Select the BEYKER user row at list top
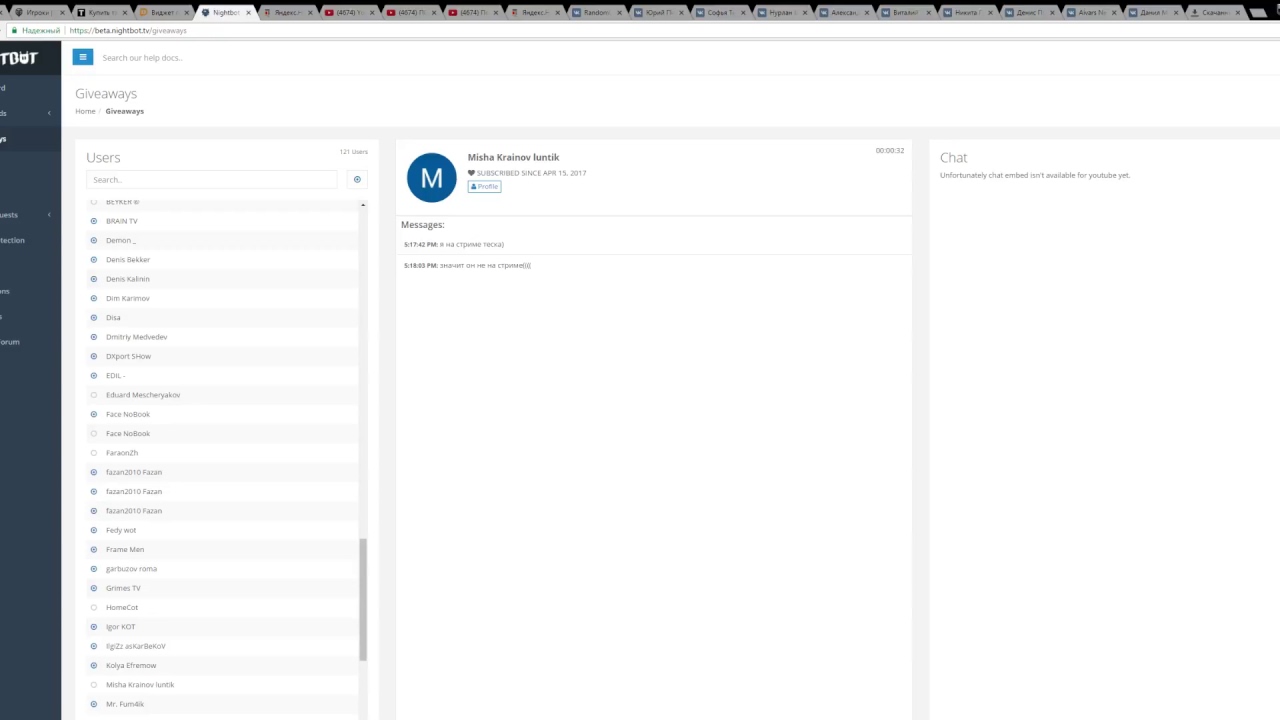 [222, 203]
